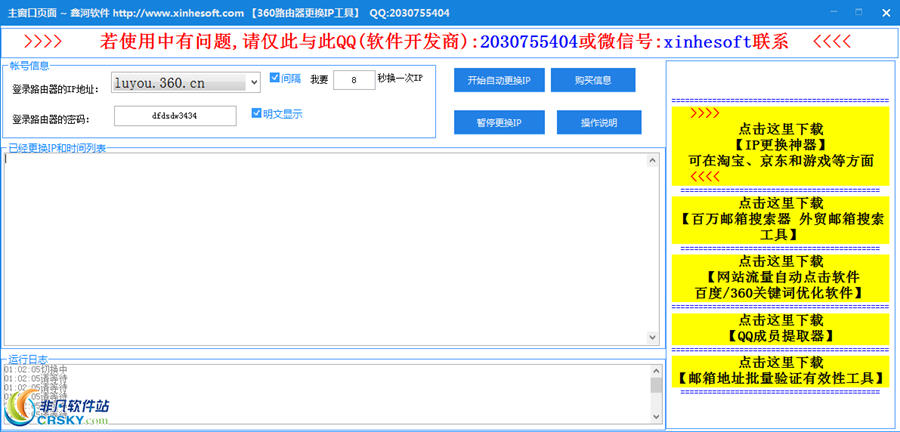Minimize the window
900x432 pixels.
(833, 12)
